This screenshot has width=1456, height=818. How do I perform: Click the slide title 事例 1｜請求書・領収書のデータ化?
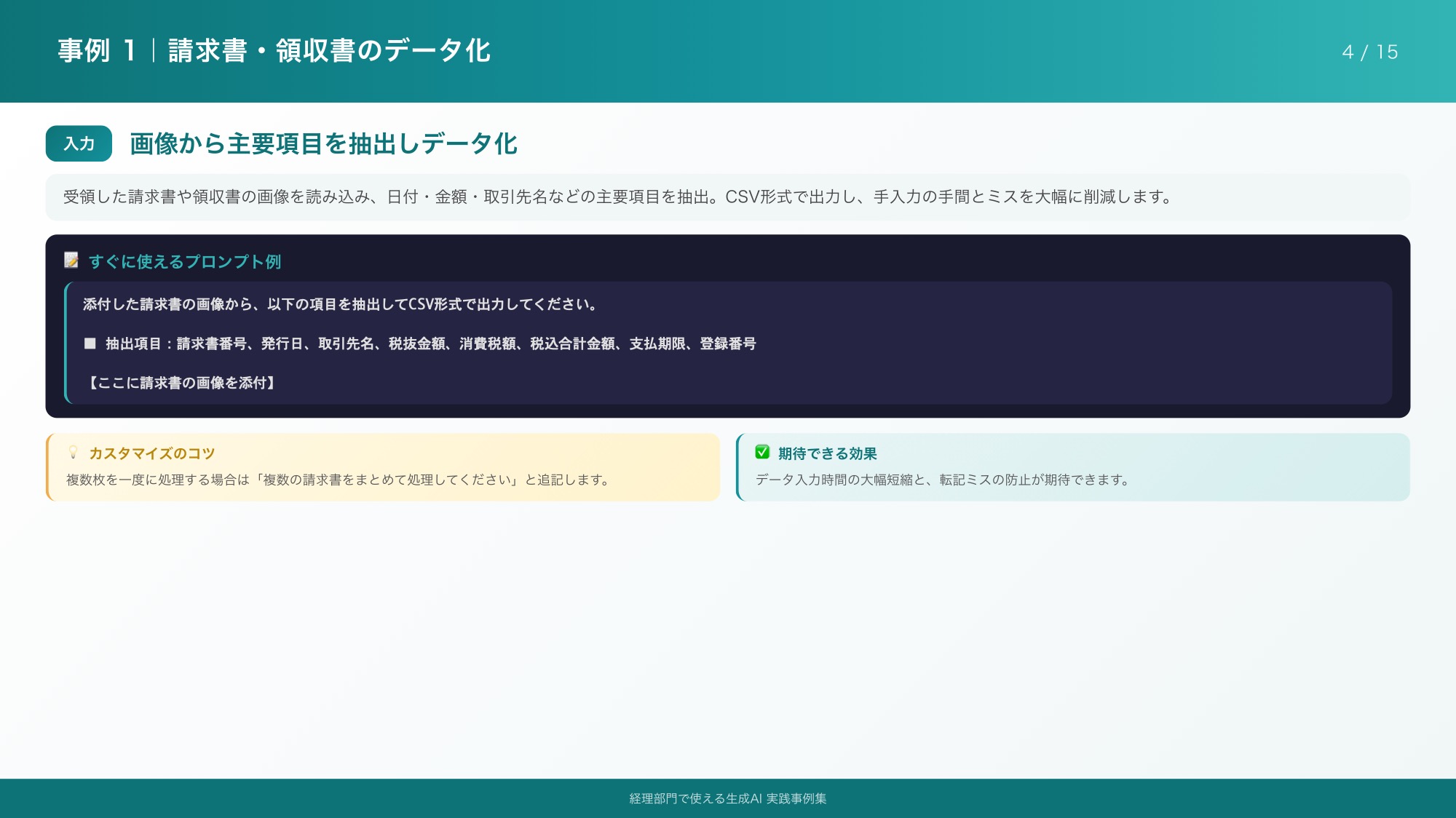(274, 51)
